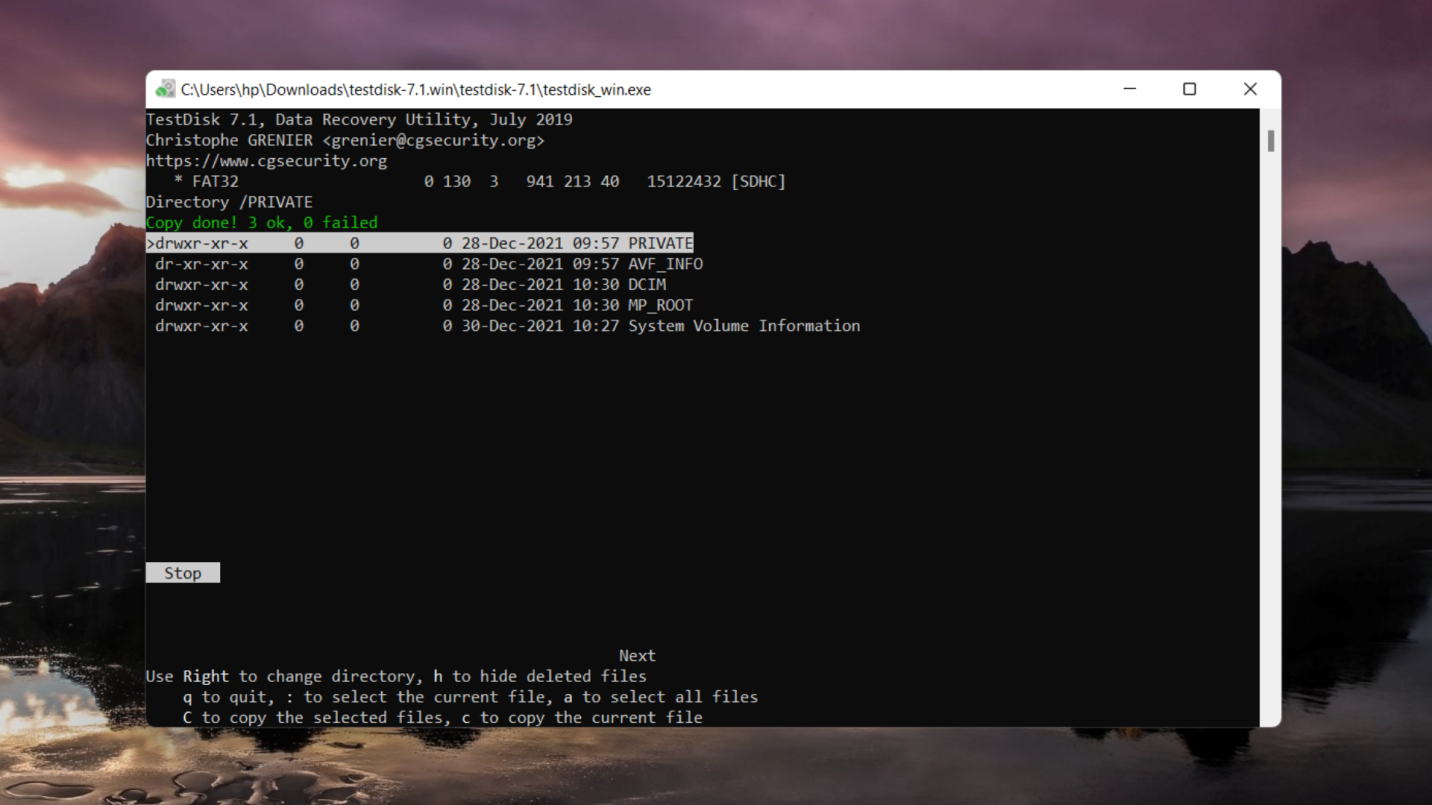Click the TestDisk icon in title bar
Screen dimensions: 1432x805
165,89
